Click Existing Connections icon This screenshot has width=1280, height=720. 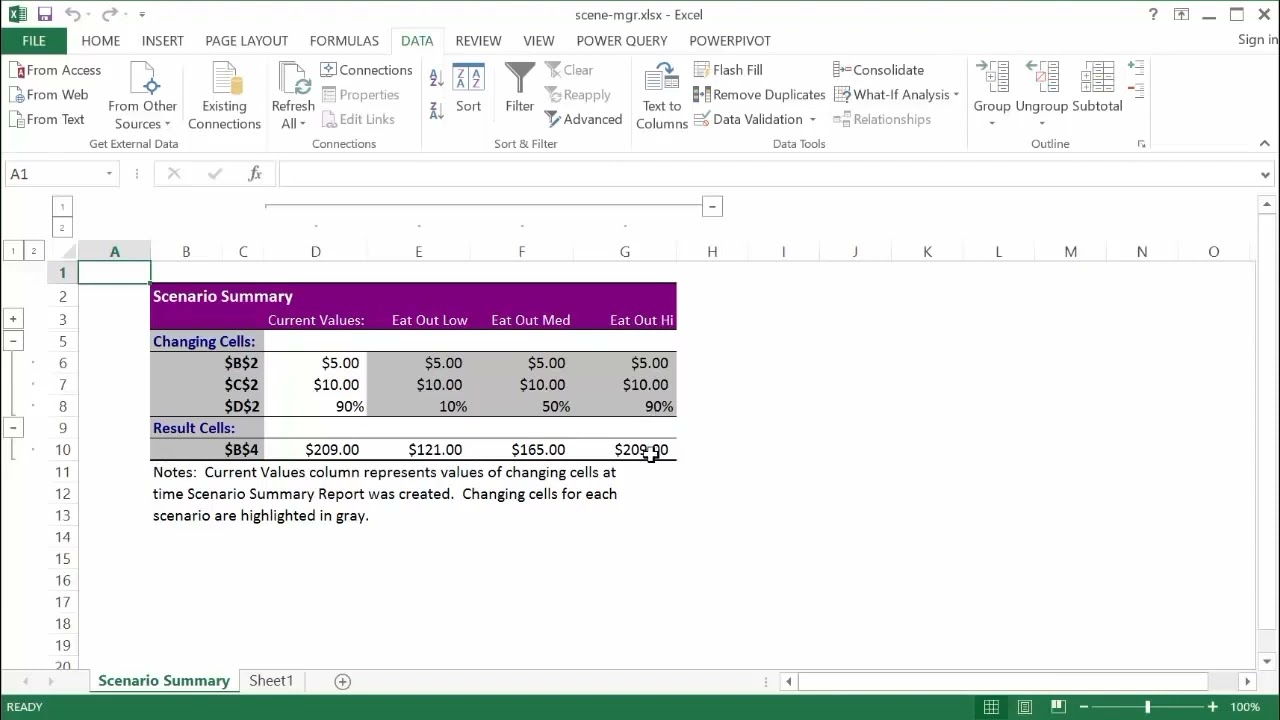(224, 96)
